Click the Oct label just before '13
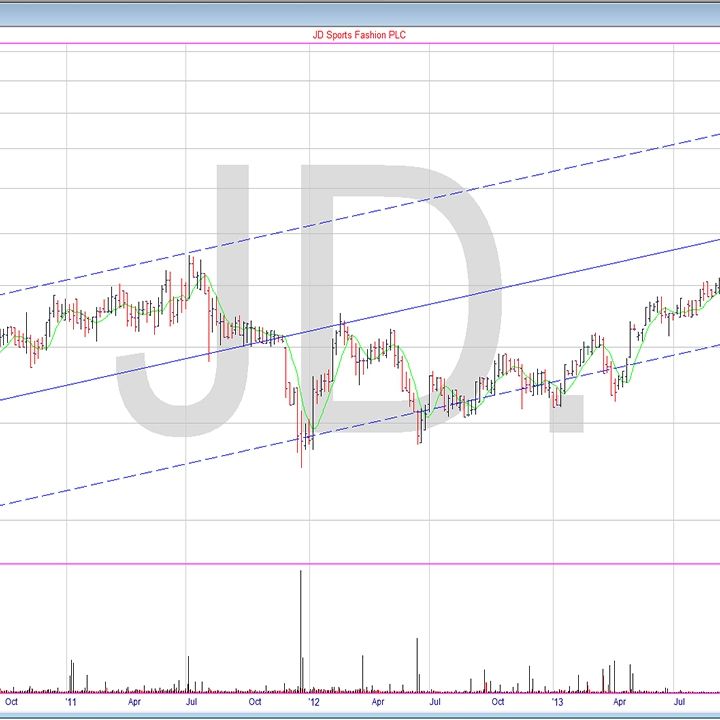Image resolution: width=720 pixels, height=720 pixels. (x=498, y=703)
